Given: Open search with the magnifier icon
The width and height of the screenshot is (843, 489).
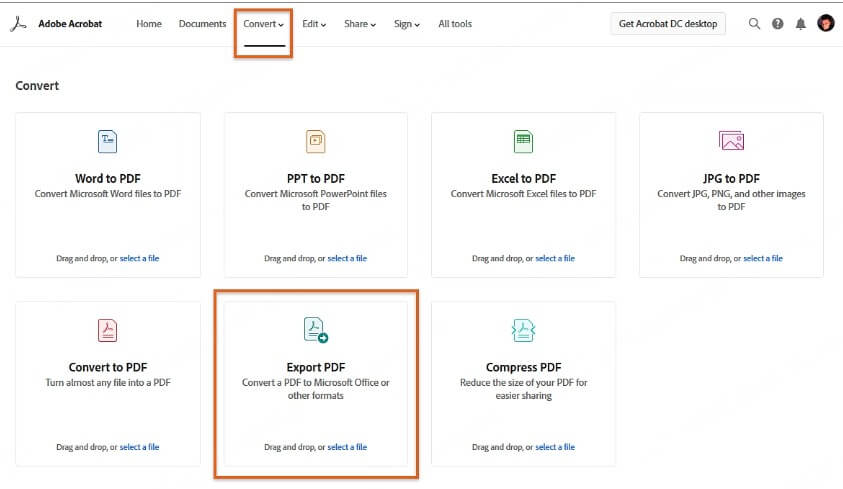Looking at the screenshot, I should [x=755, y=24].
